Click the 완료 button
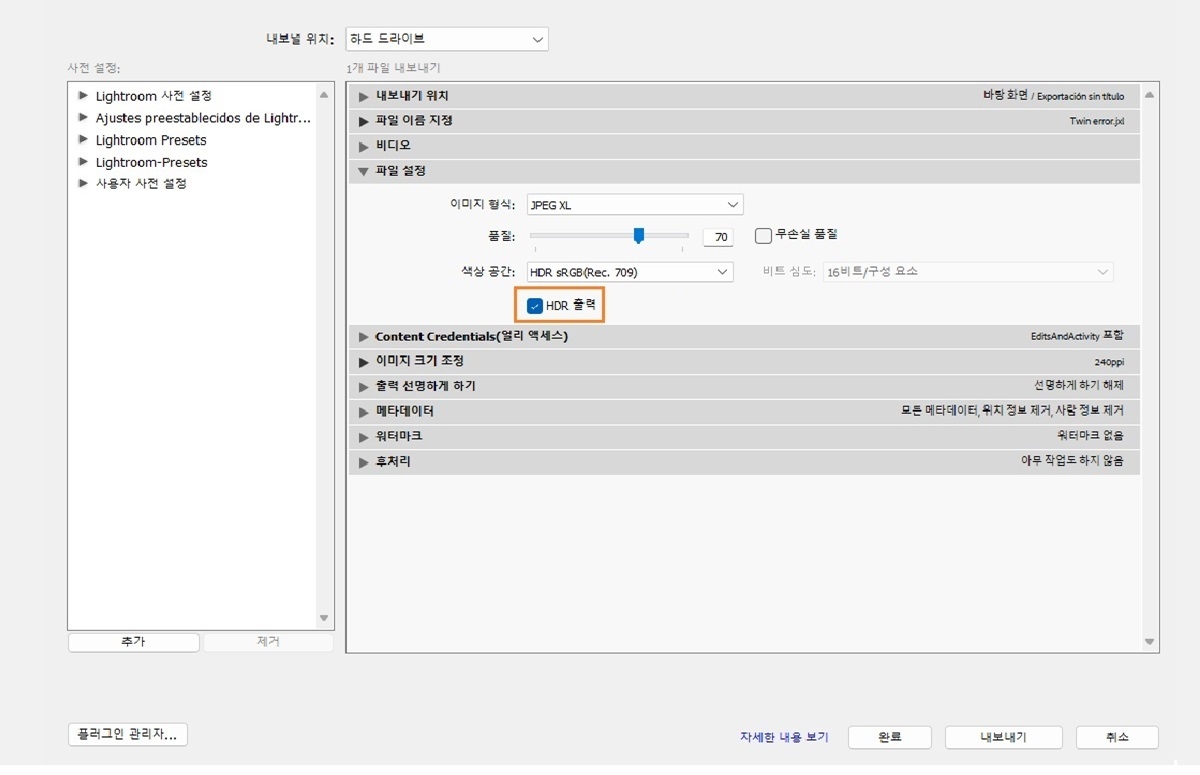Image resolution: width=1200 pixels, height=775 pixels. 890,737
